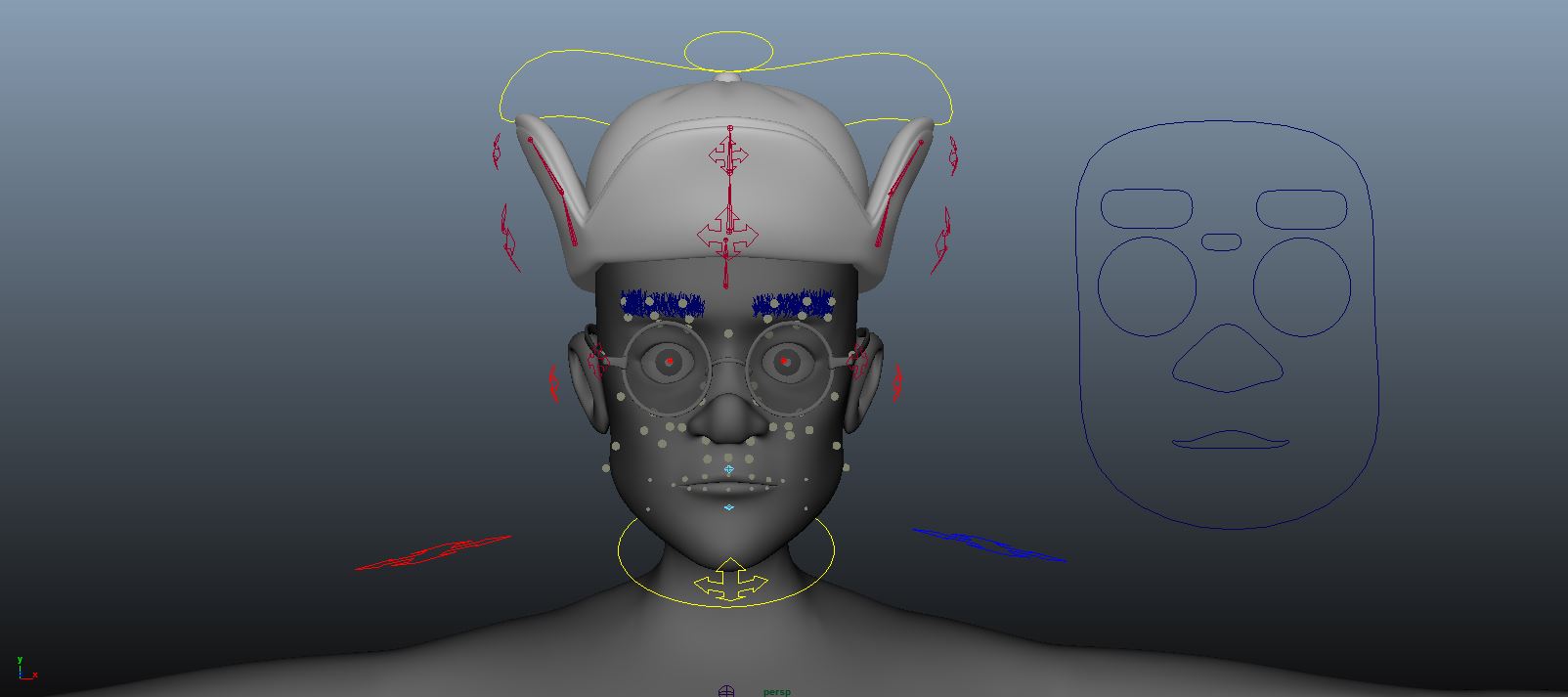
Task: Click the XYZ axis gizmo in the corner
Action: point(24,670)
